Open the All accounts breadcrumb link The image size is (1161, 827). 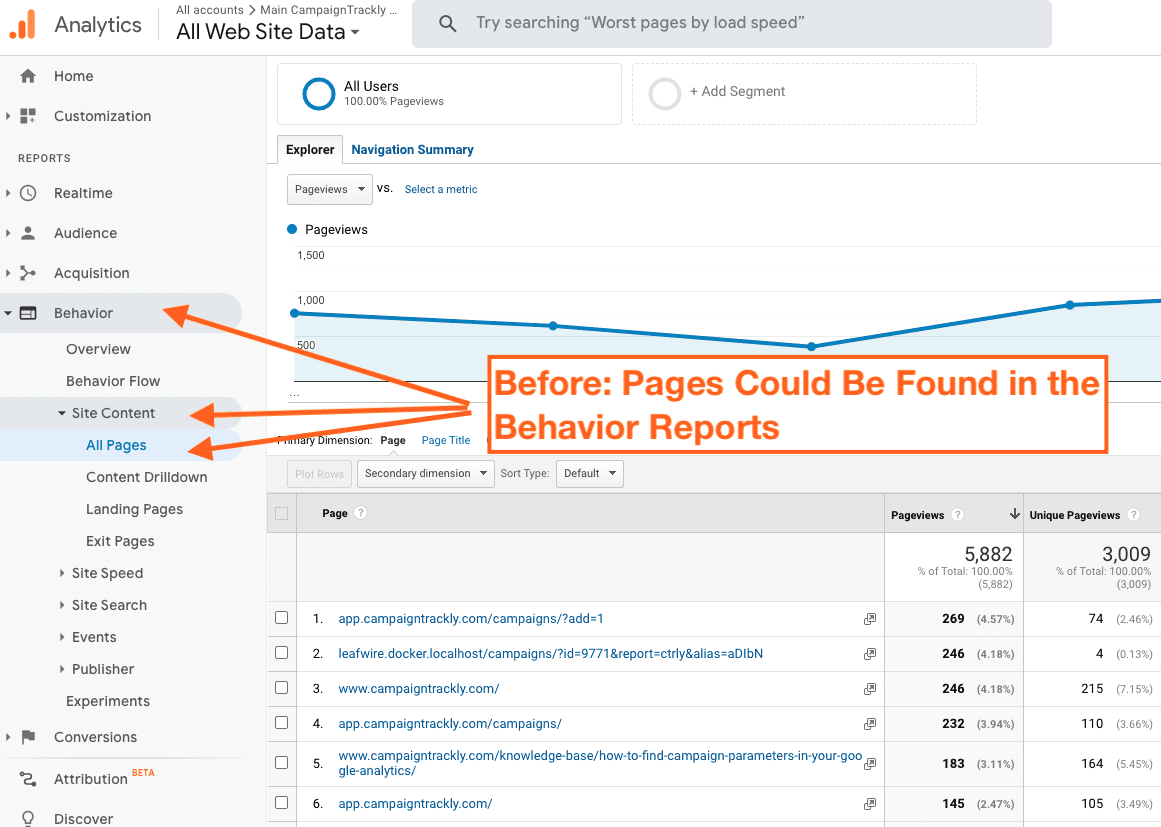(x=210, y=10)
